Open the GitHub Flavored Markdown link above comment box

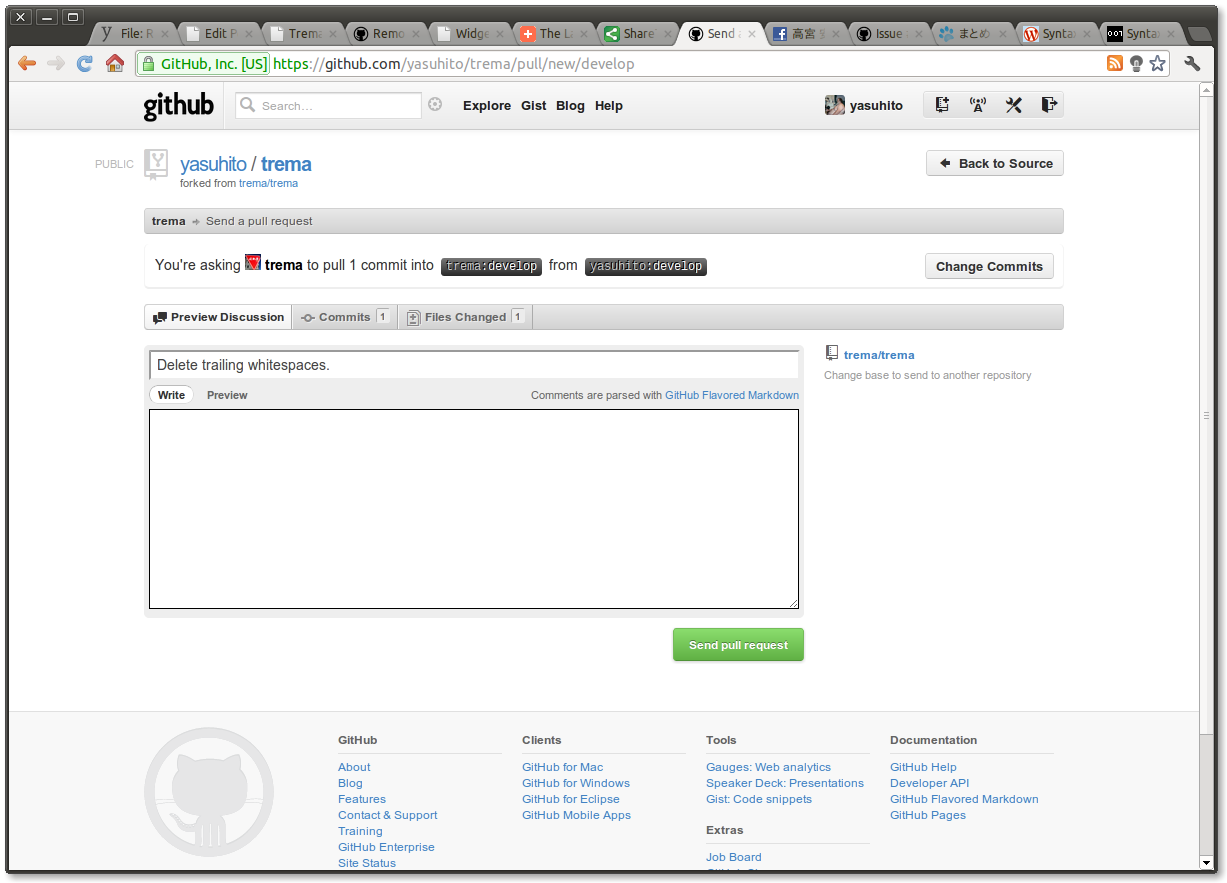coord(732,395)
